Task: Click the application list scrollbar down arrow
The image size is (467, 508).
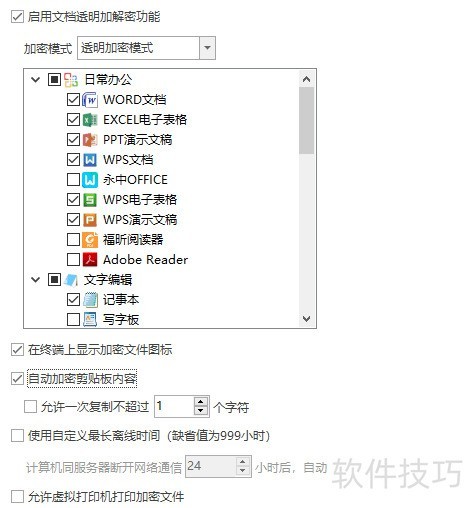Action: tap(306, 319)
